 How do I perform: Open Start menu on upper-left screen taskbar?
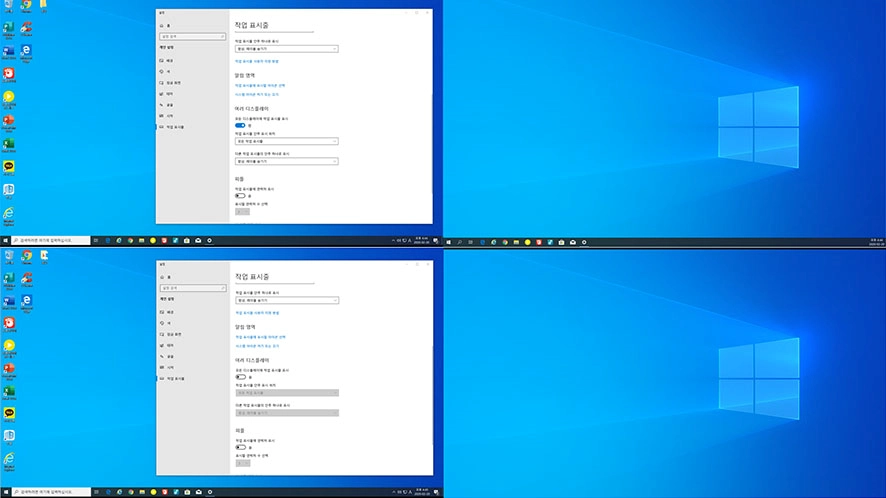click(x=6, y=240)
